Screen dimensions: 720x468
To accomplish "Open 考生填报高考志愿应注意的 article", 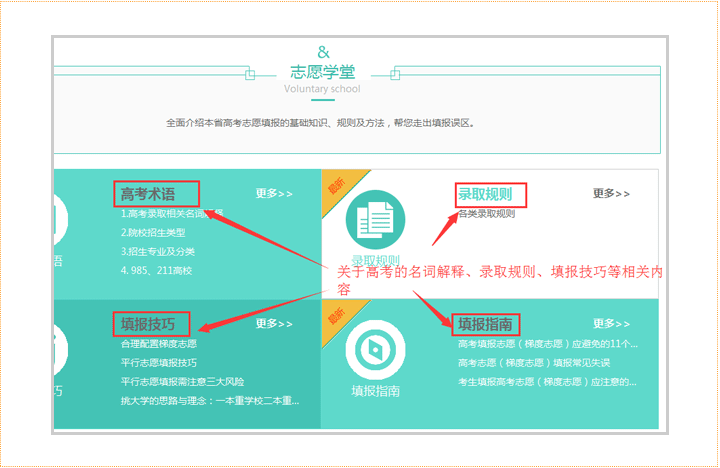I will pyautogui.click(x=547, y=382).
